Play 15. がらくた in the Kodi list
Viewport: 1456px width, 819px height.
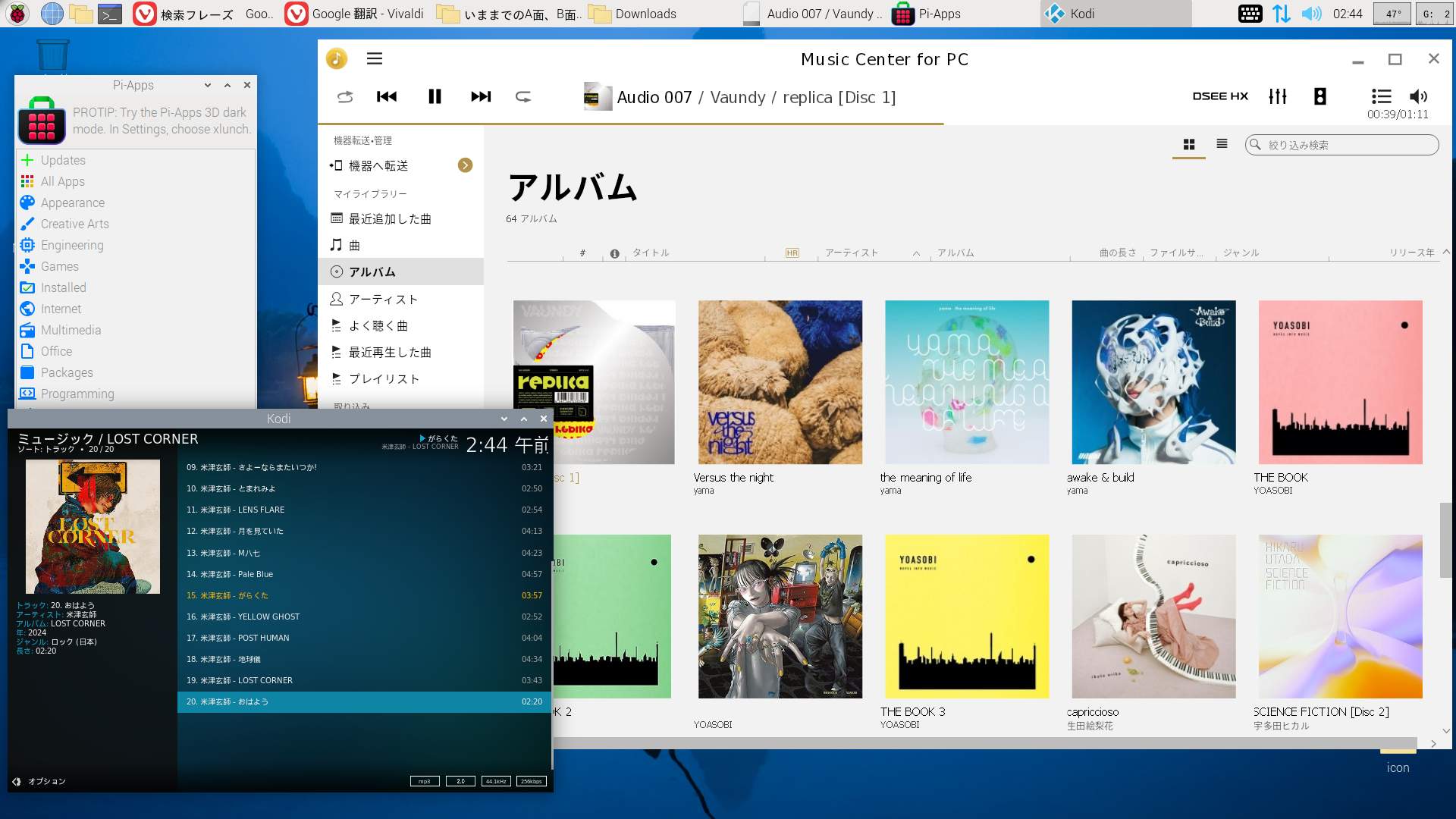point(364,595)
